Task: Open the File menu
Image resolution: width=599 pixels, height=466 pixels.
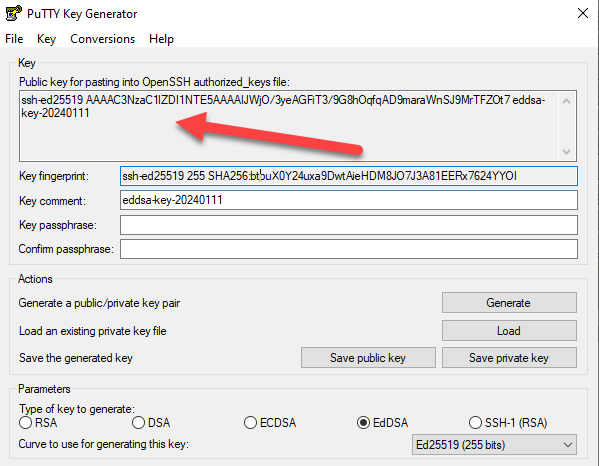Action: (x=14, y=39)
